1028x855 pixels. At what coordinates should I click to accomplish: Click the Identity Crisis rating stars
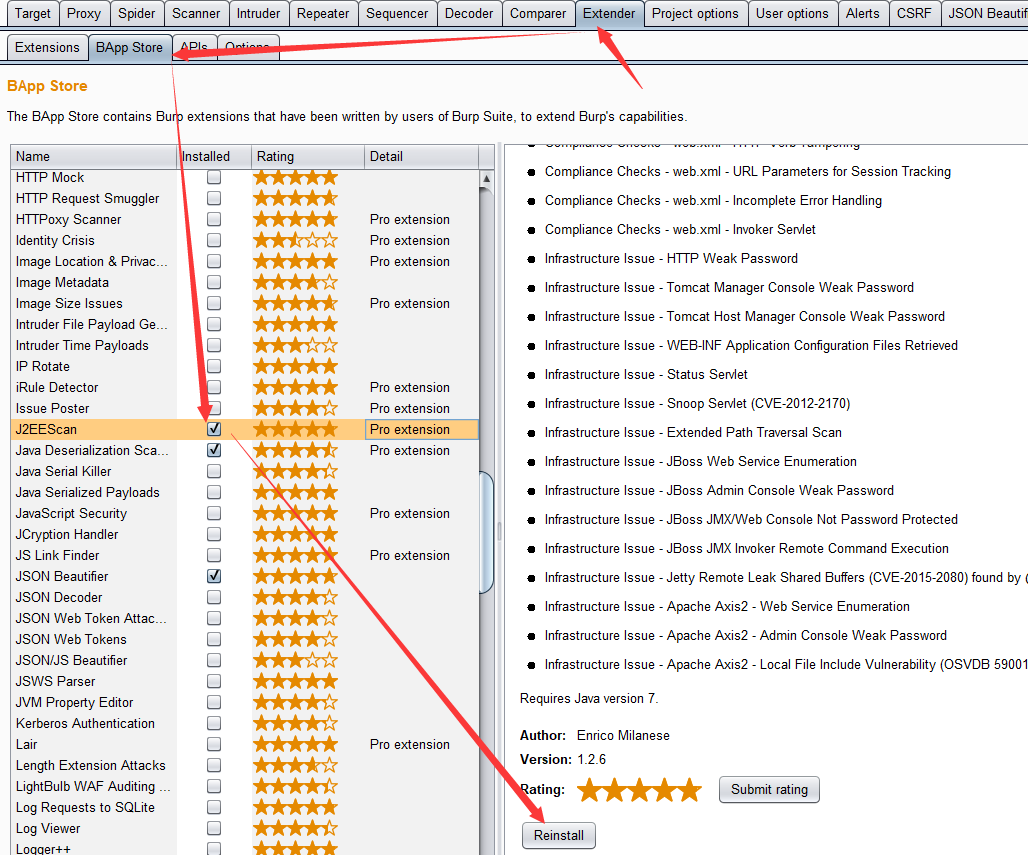point(296,240)
